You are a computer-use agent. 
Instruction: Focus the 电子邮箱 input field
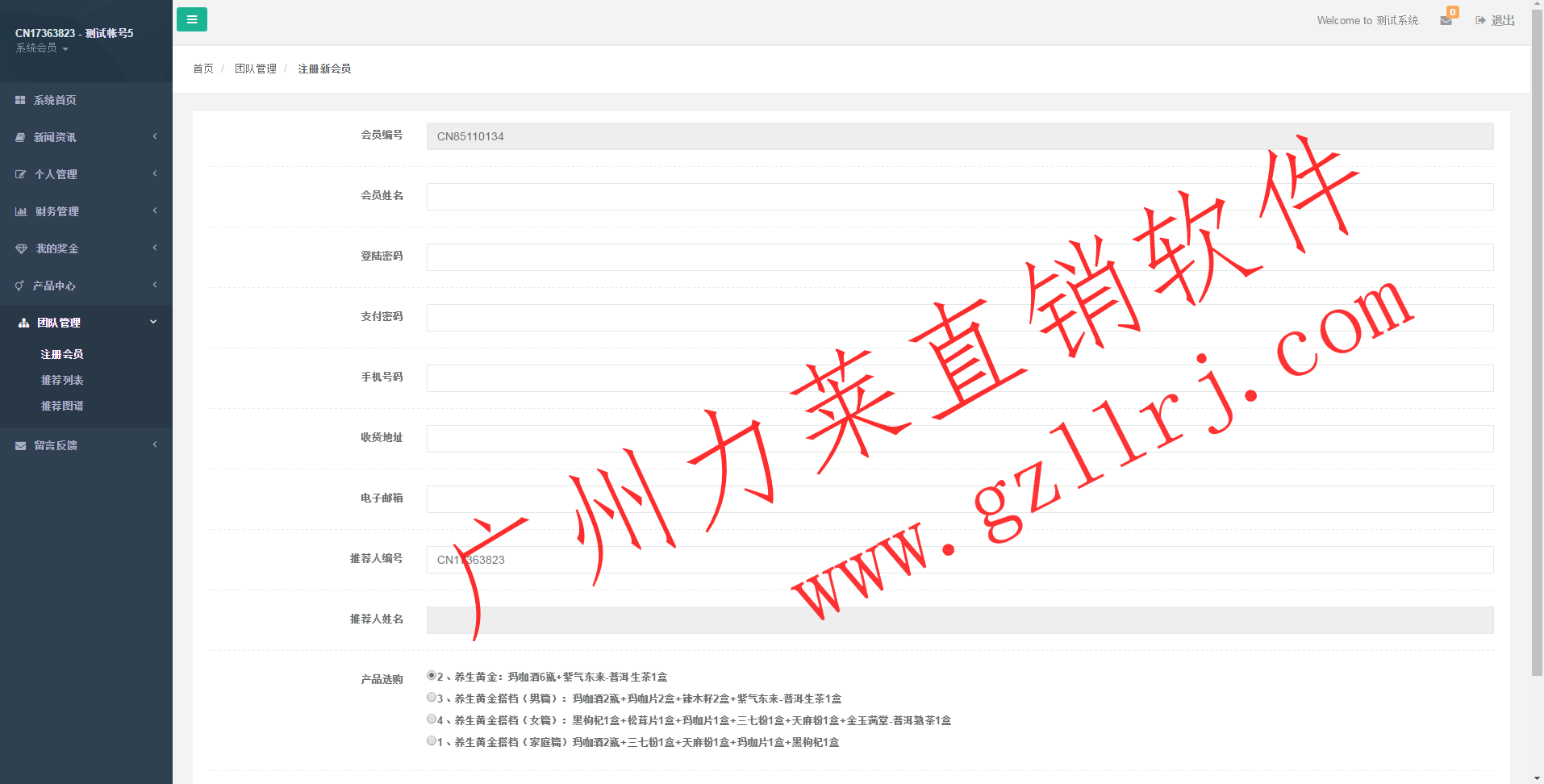[960, 499]
